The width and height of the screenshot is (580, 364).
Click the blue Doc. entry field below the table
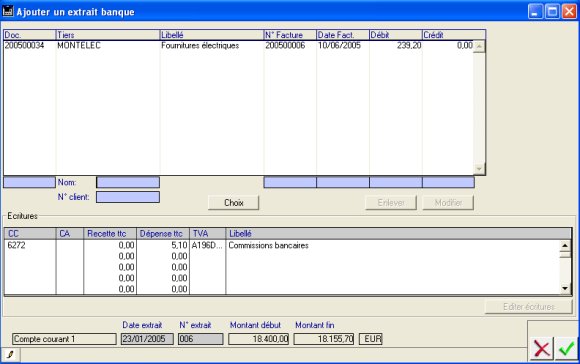point(29,182)
